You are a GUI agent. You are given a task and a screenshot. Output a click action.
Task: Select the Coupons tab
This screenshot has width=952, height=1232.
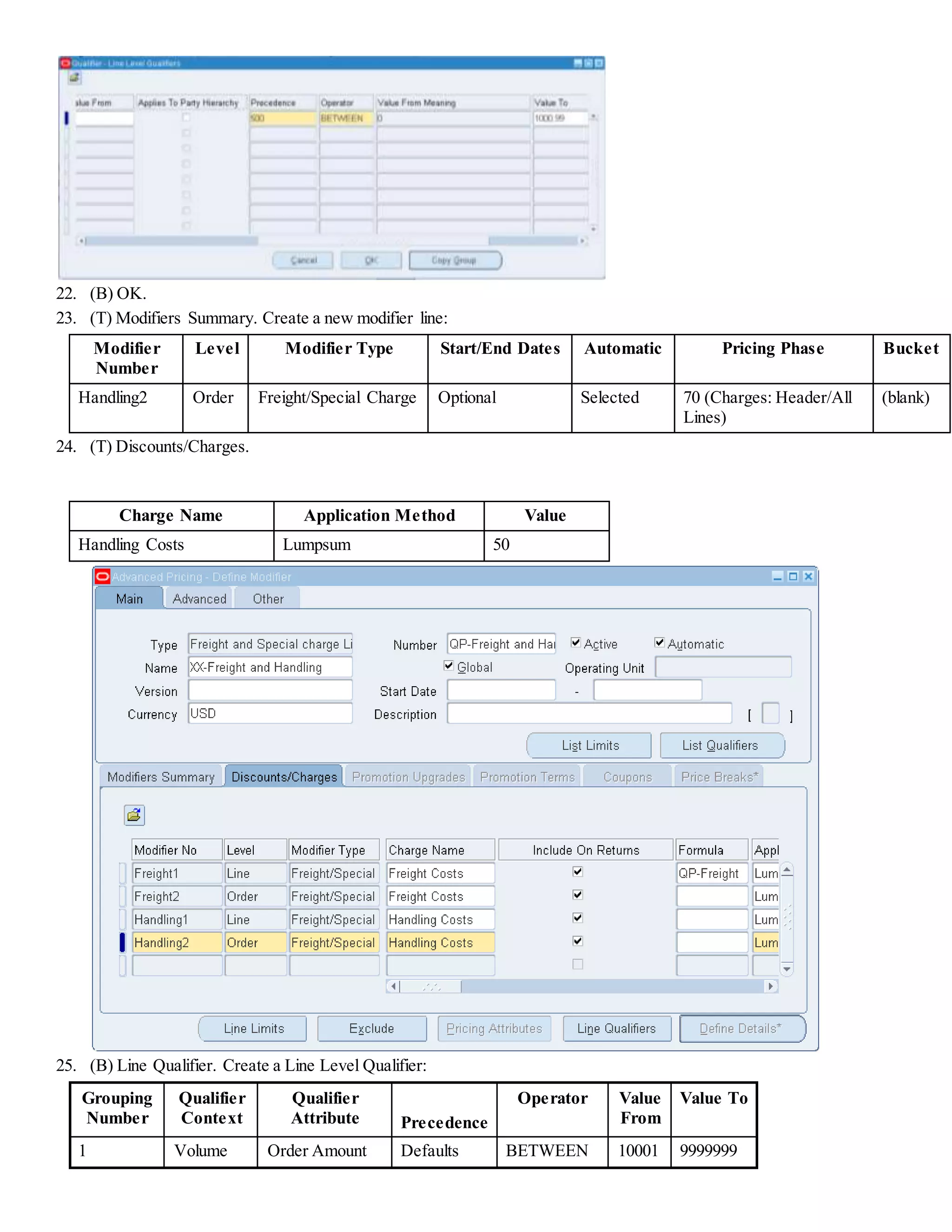tap(628, 777)
